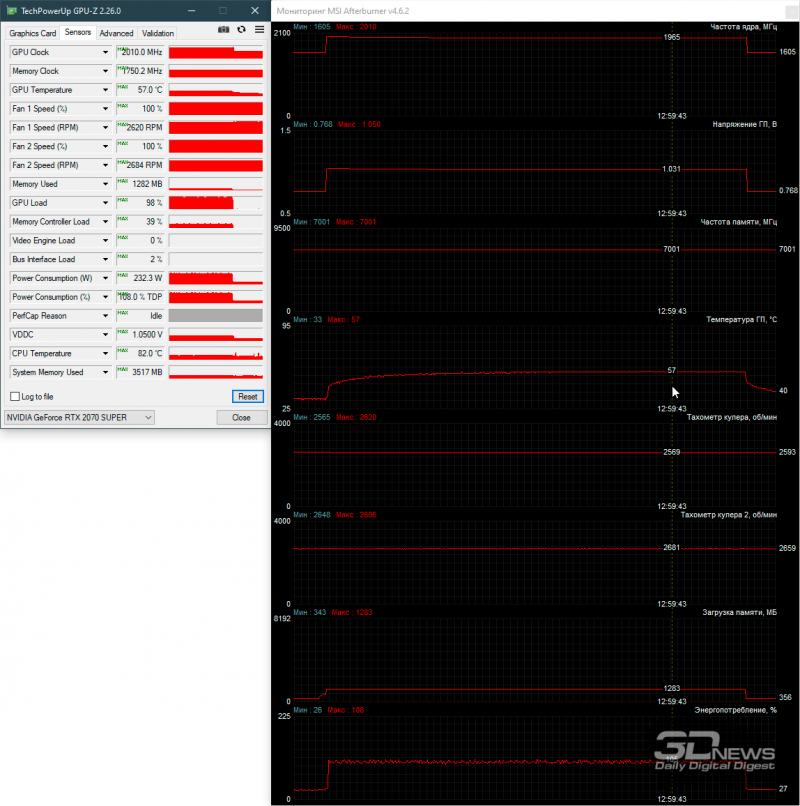Expand the Fan 2 Speed (%) dropdown
Image resolution: width=800 pixels, height=806 pixels.
(x=105, y=146)
